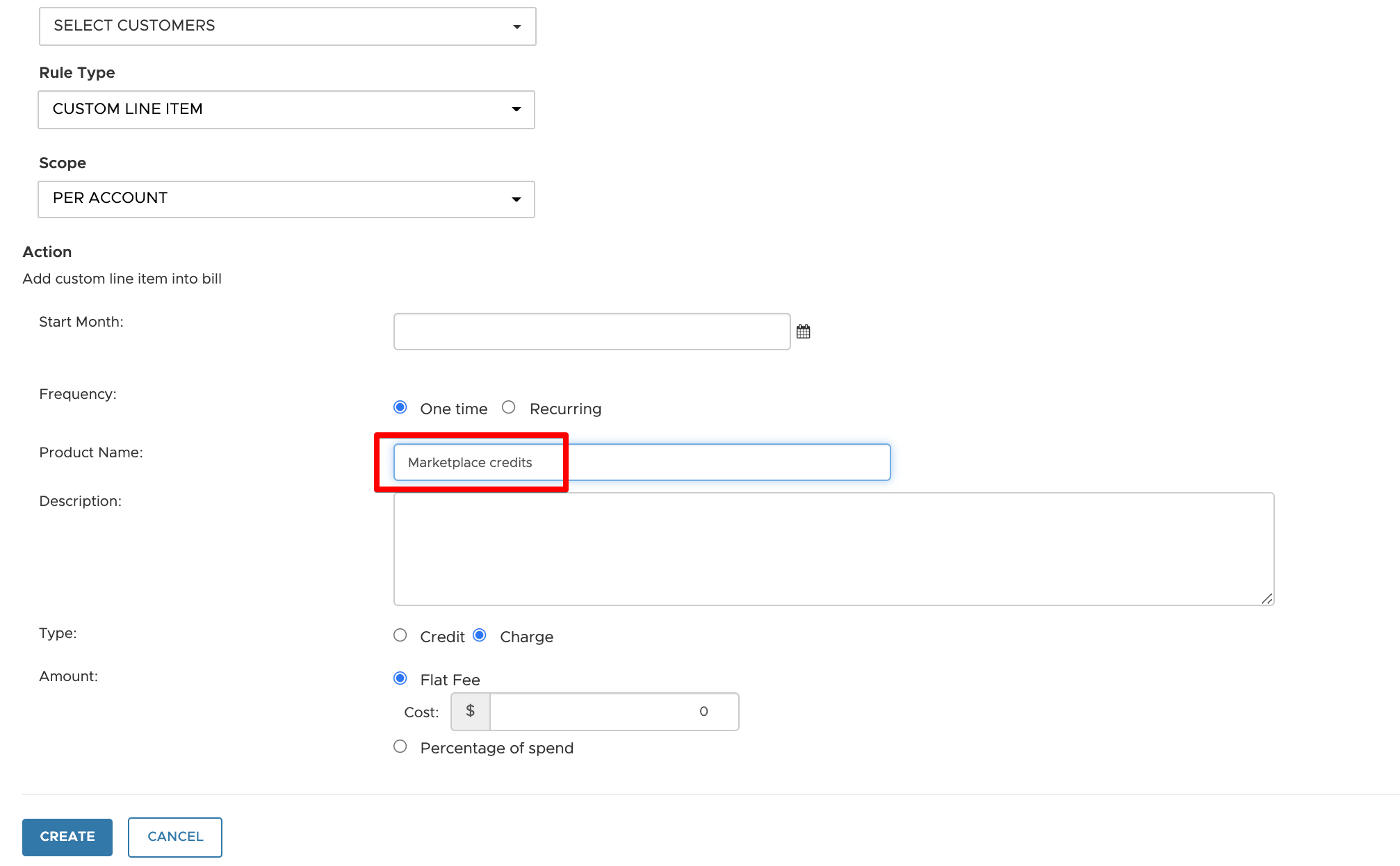1400x866 pixels.
Task: Click inside the Description text area
Action: click(833, 549)
